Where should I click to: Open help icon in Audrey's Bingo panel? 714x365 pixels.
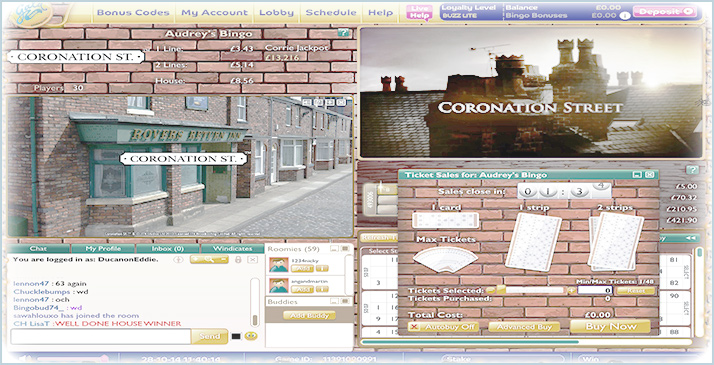click(344, 32)
